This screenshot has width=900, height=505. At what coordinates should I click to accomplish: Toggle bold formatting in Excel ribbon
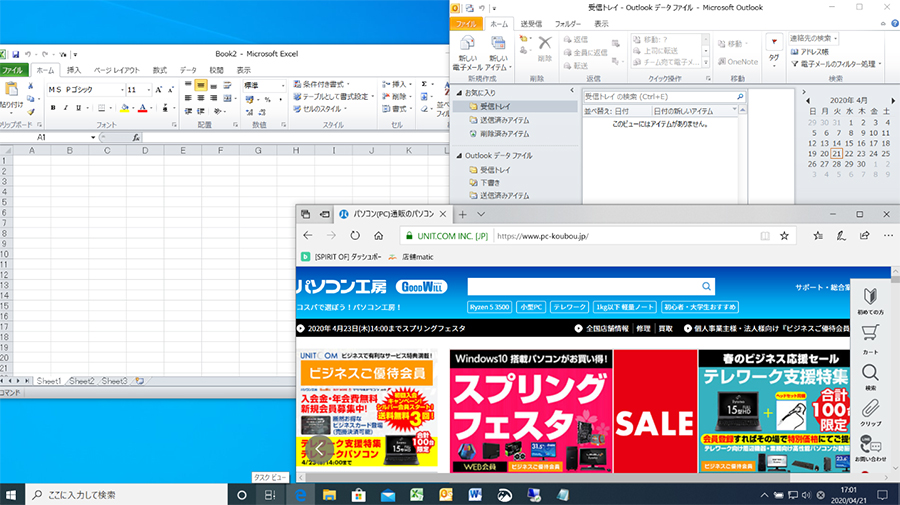pyautogui.click(x=52, y=108)
